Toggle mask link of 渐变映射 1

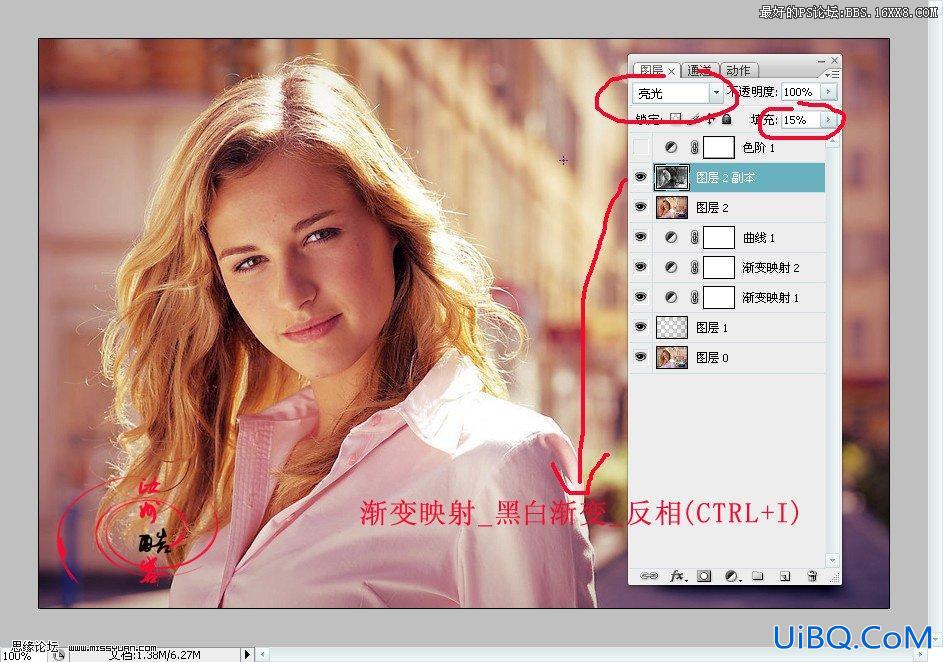coord(694,297)
